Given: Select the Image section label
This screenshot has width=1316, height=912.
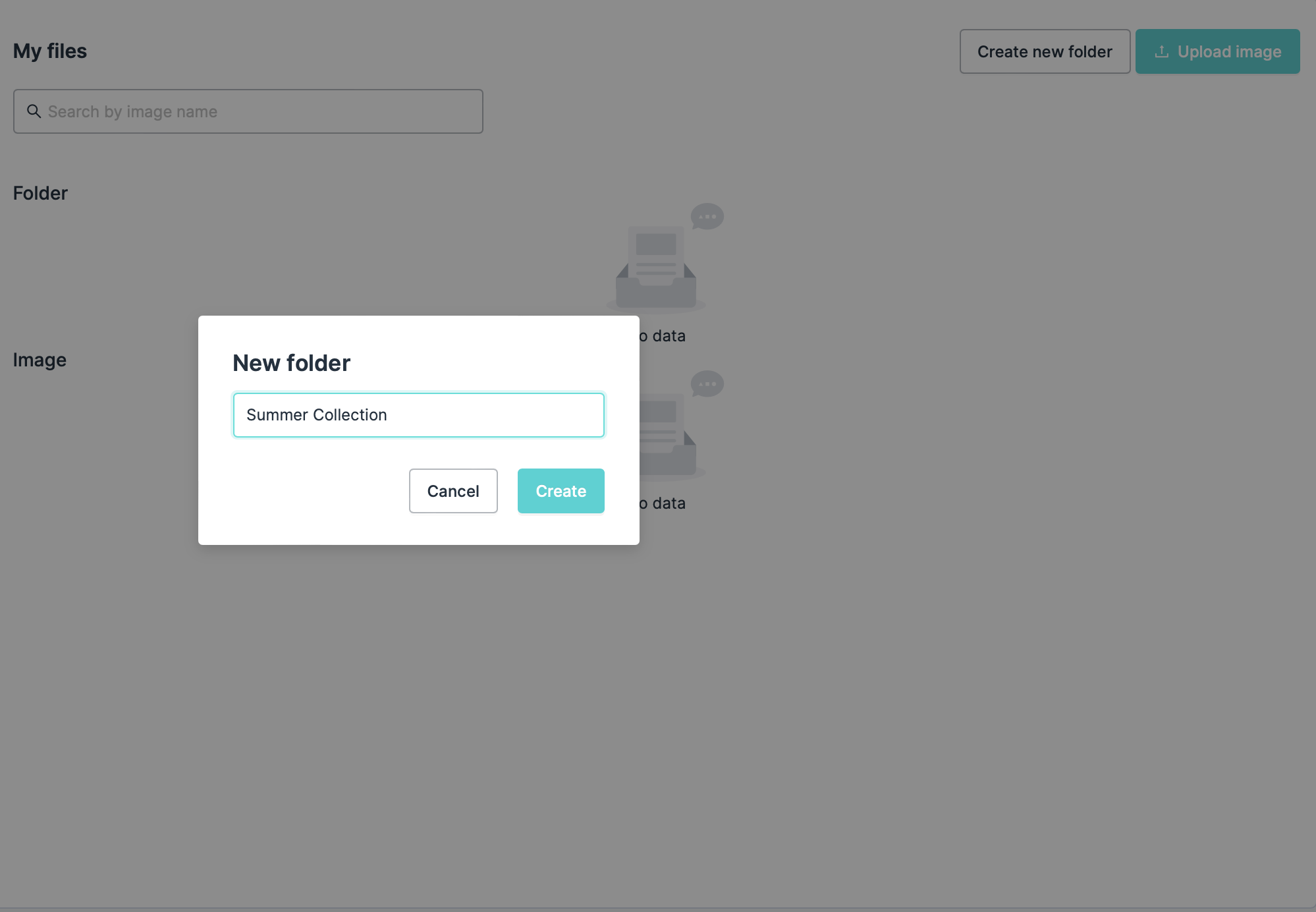Looking at the screenshot, I should click(40, 360).
